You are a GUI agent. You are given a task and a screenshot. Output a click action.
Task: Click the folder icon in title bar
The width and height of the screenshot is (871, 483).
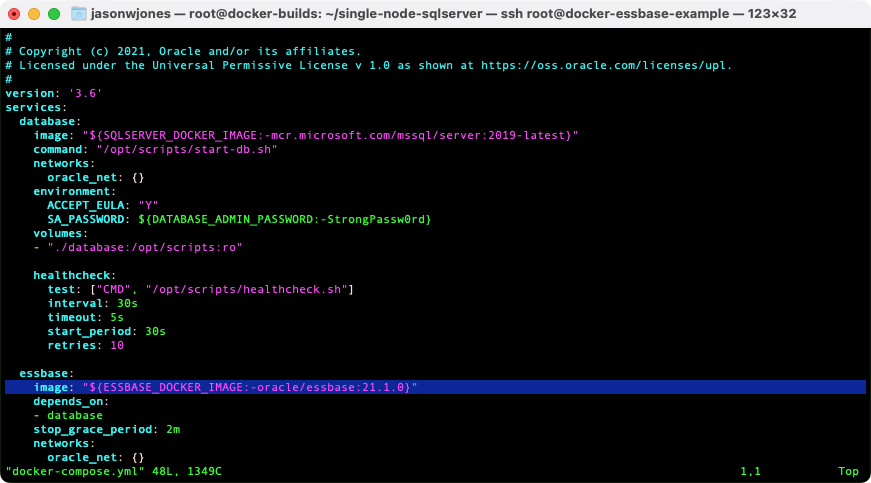coord(79,14)
